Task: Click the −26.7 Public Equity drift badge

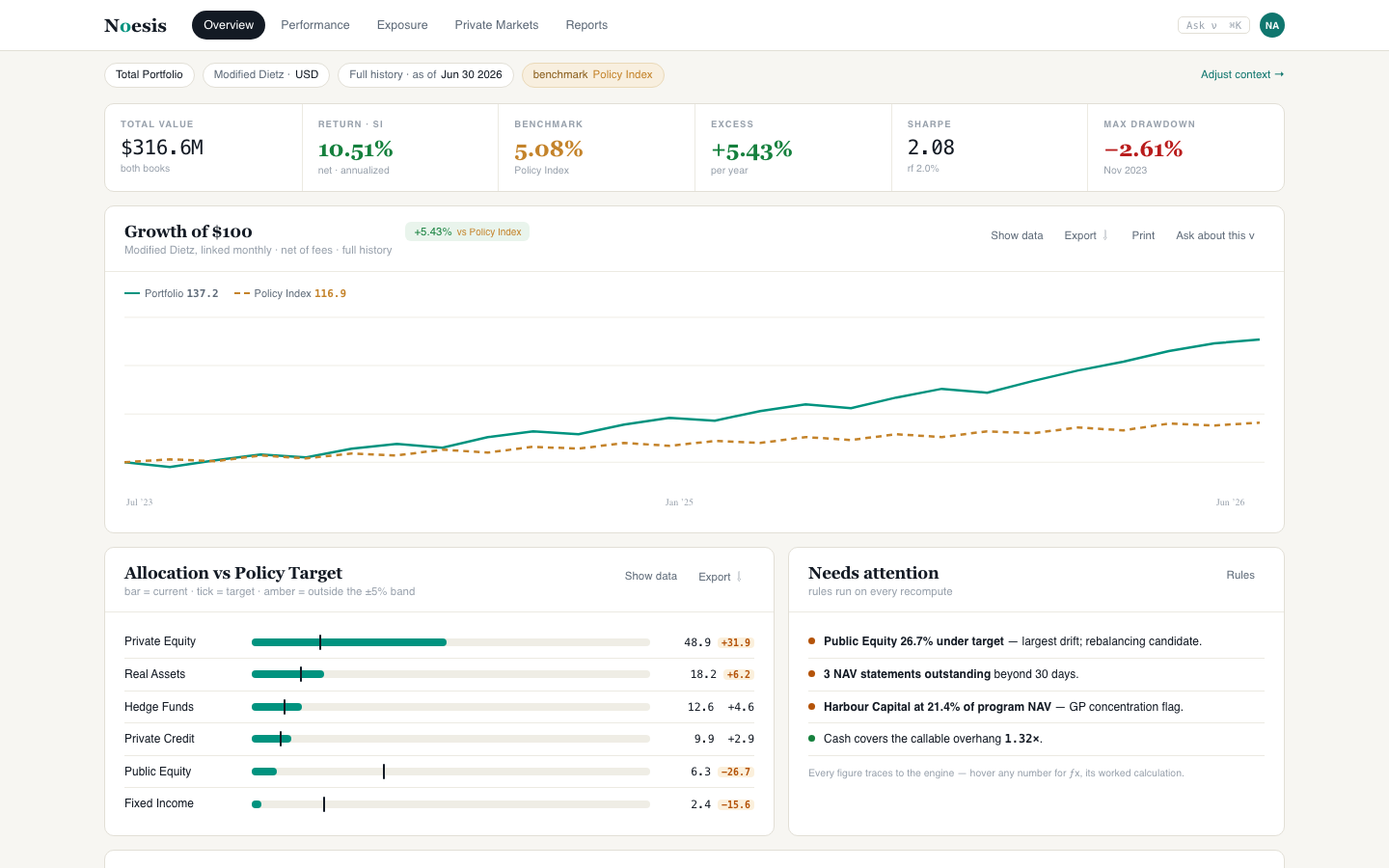Action: pyautogui.click(x=736, y=772)
